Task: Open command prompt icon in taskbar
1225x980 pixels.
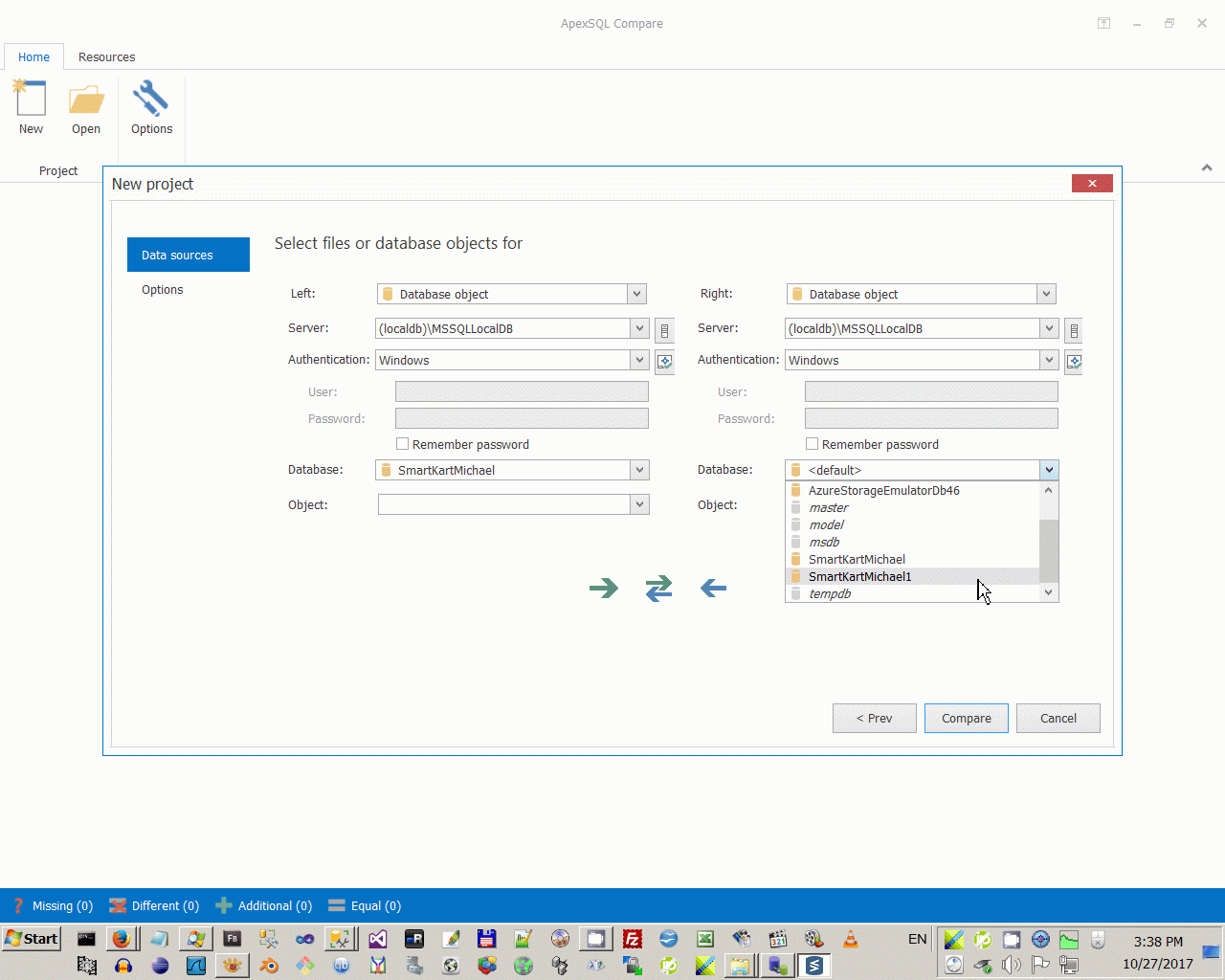Action: (86, 939)
